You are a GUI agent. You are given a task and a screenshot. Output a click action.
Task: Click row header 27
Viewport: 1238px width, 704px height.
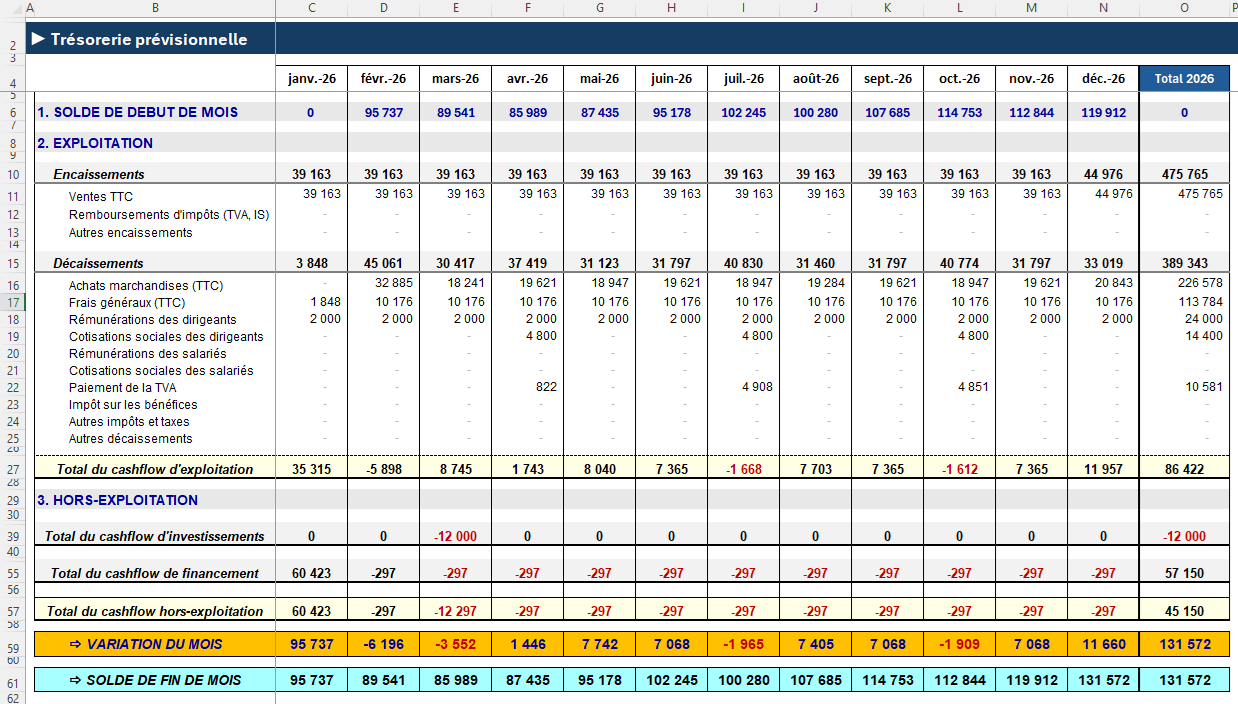tap(12, 469)
